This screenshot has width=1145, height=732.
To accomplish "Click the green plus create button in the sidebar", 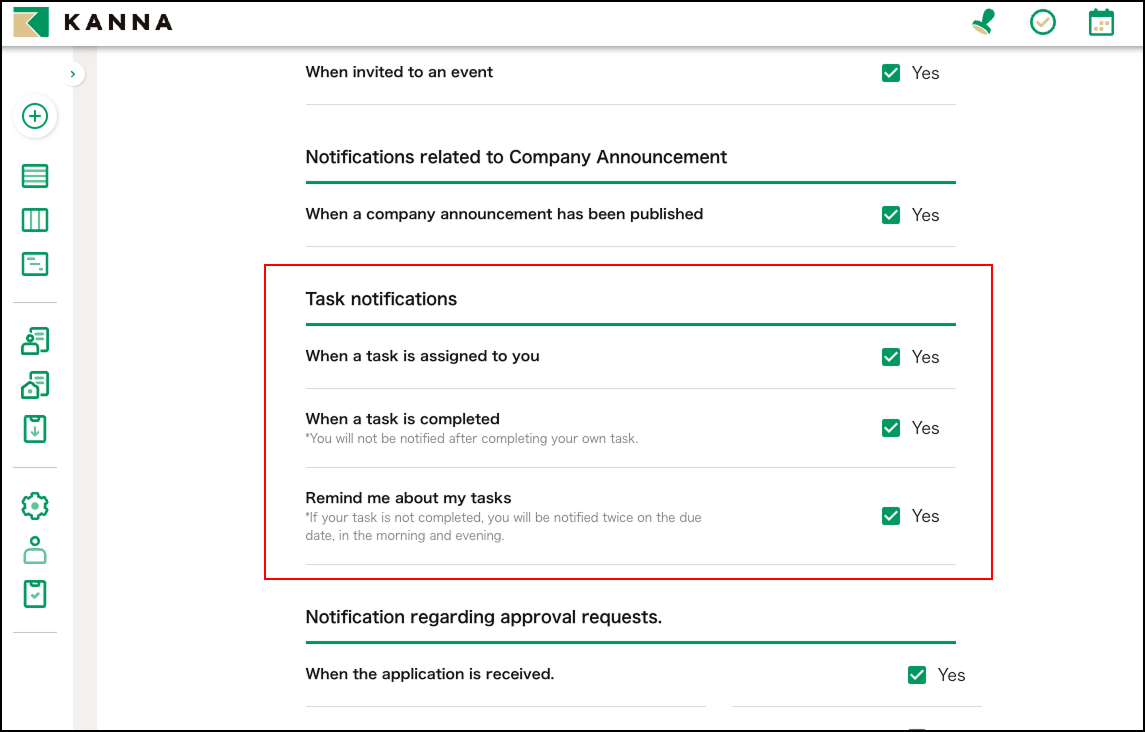I will click(x=35, y=117).
